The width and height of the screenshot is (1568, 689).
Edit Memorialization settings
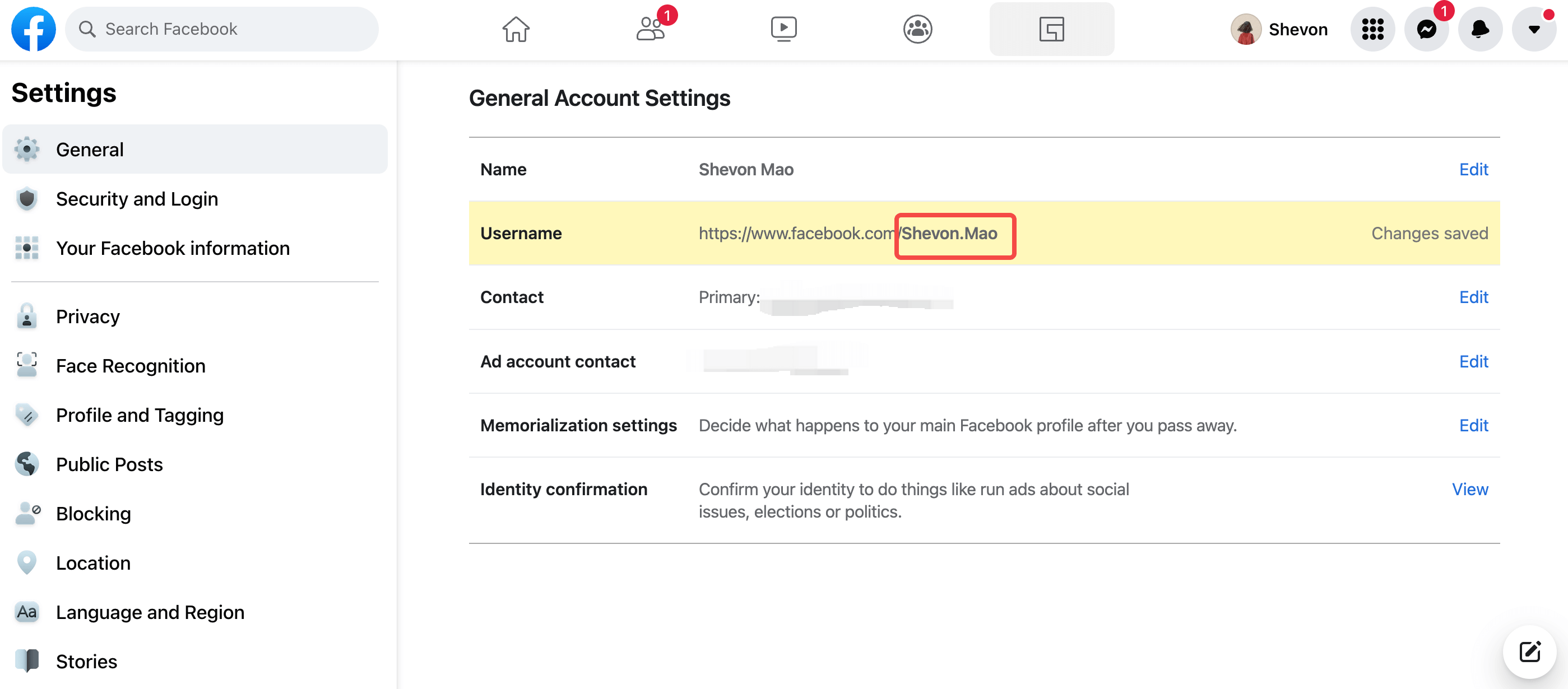coord(1473,425)
